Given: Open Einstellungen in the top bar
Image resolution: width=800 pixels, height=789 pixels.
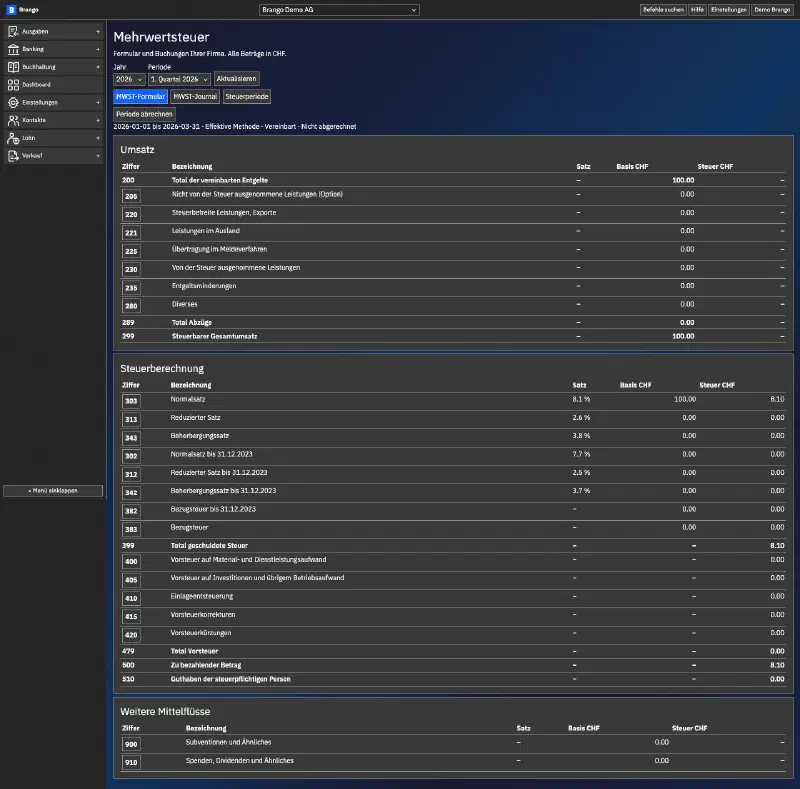Looking at the screenshot, I should click(x=729, y=10).
